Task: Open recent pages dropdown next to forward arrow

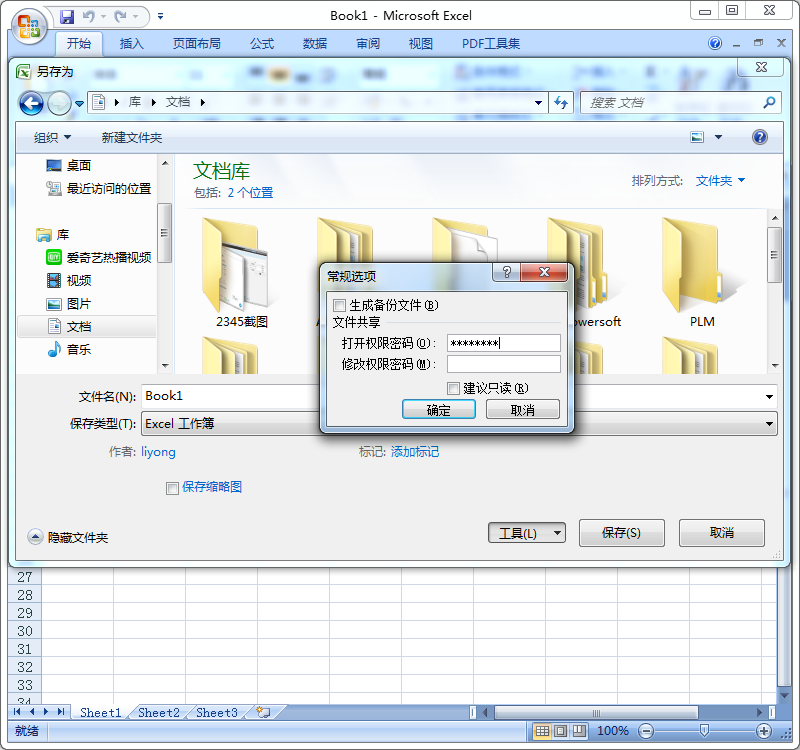Action: click(x=79, y=104)
